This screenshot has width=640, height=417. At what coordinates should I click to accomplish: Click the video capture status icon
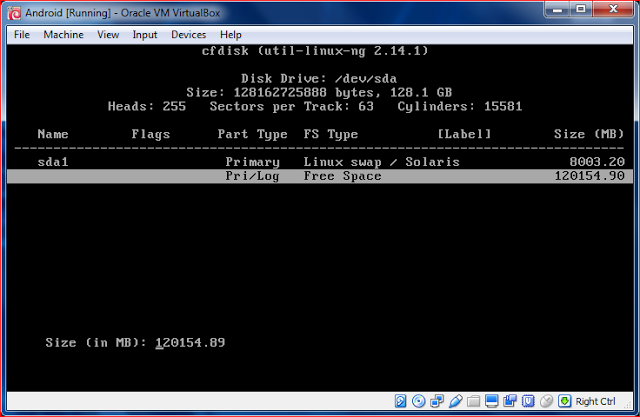pos(510,401)
